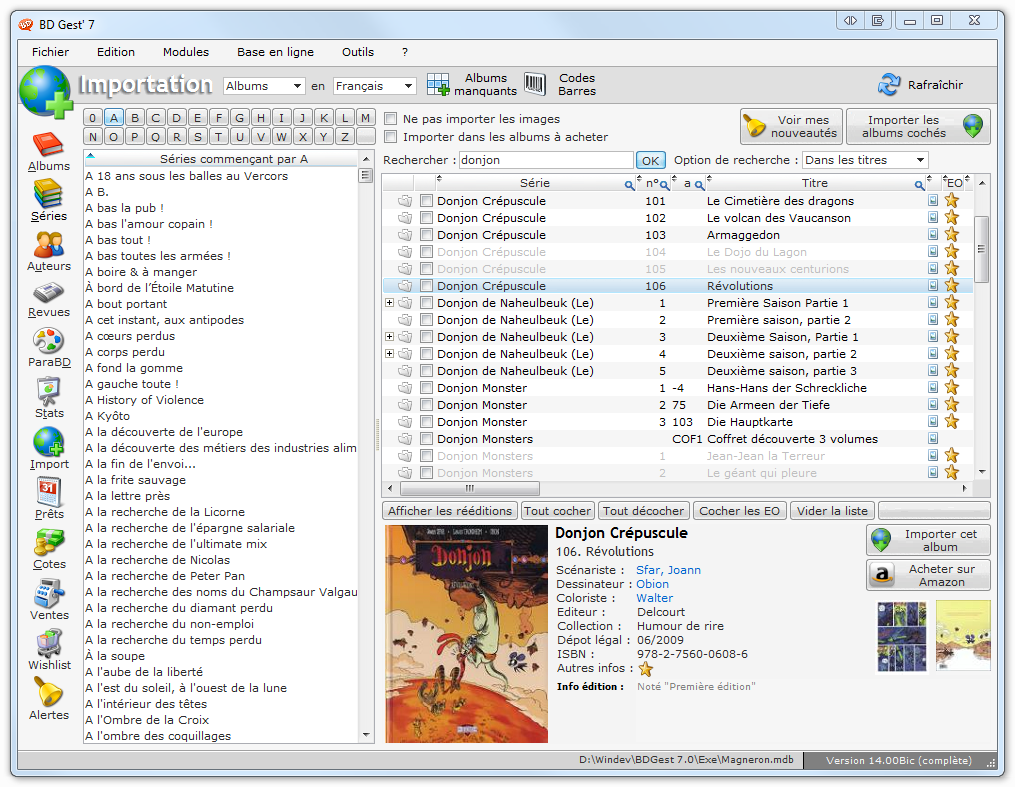
Task: Expand the Donjon de Naheulbeuk Première Saison Partie 1 row
Action: point(389,302)
